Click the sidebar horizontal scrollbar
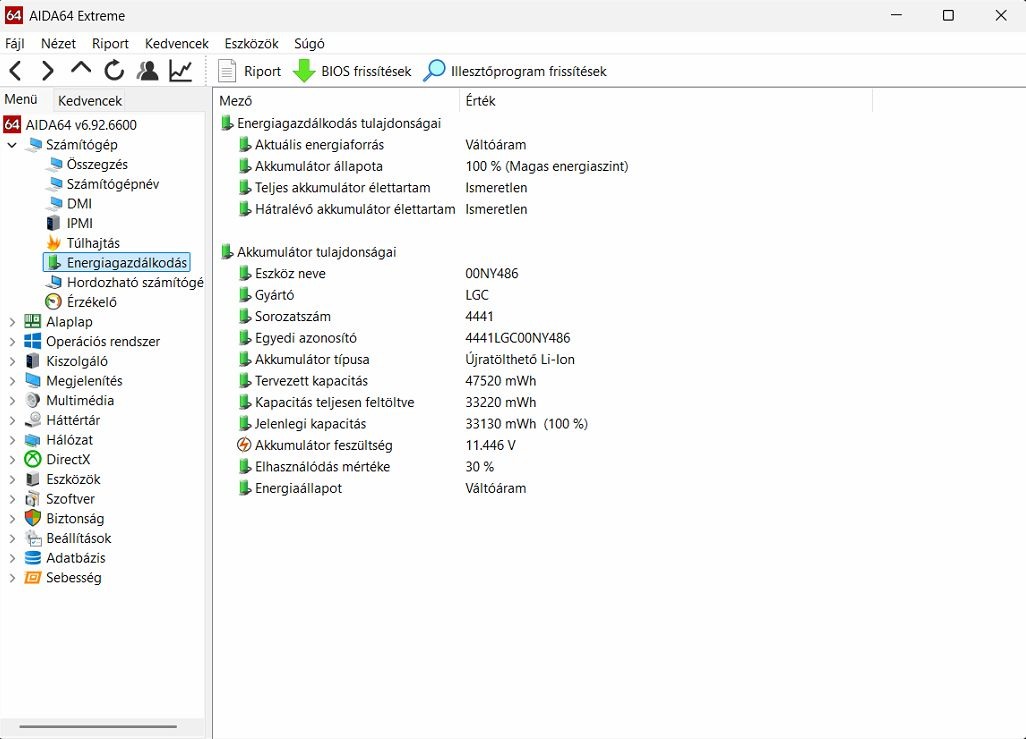Screen dimensions: 1026x739 pos(98,726)
